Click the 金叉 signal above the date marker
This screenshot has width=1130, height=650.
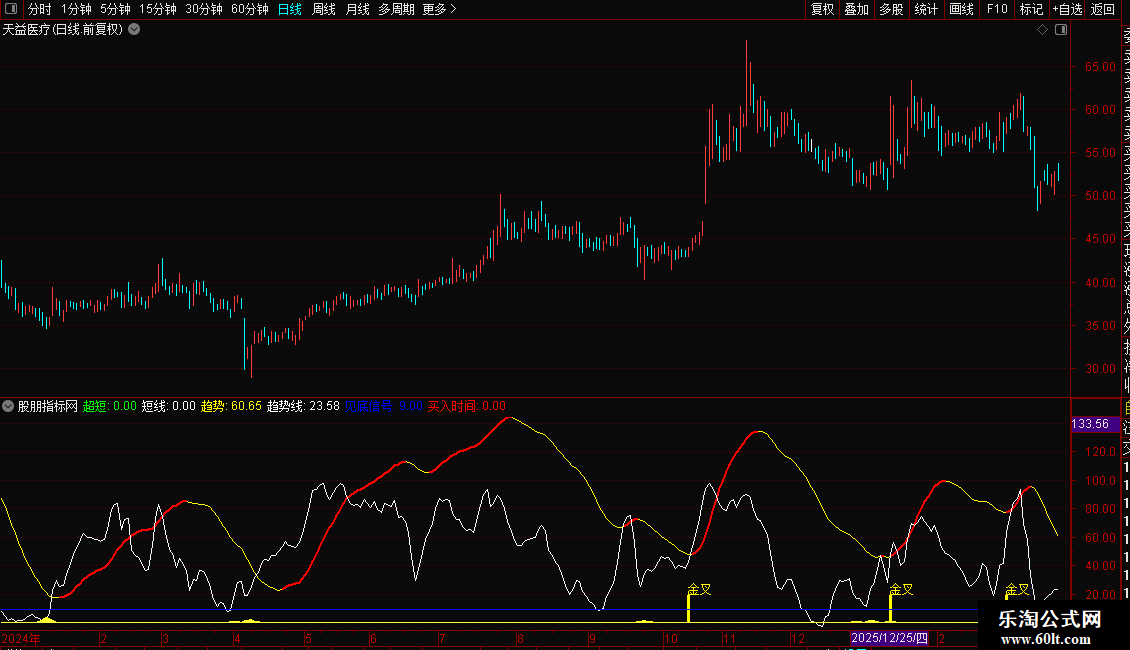(902, 589)
